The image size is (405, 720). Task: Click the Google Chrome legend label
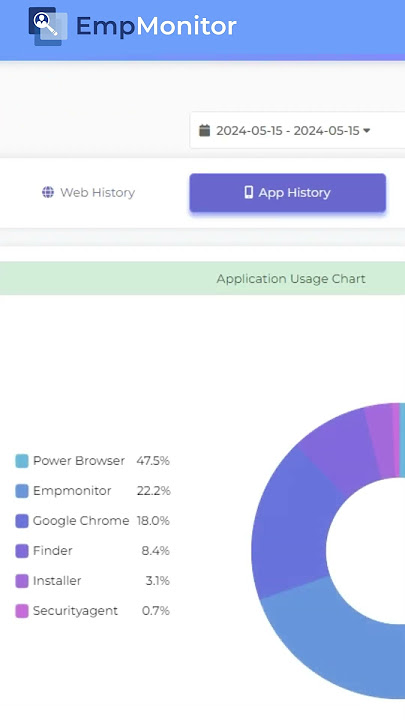[x=81, y=521]
